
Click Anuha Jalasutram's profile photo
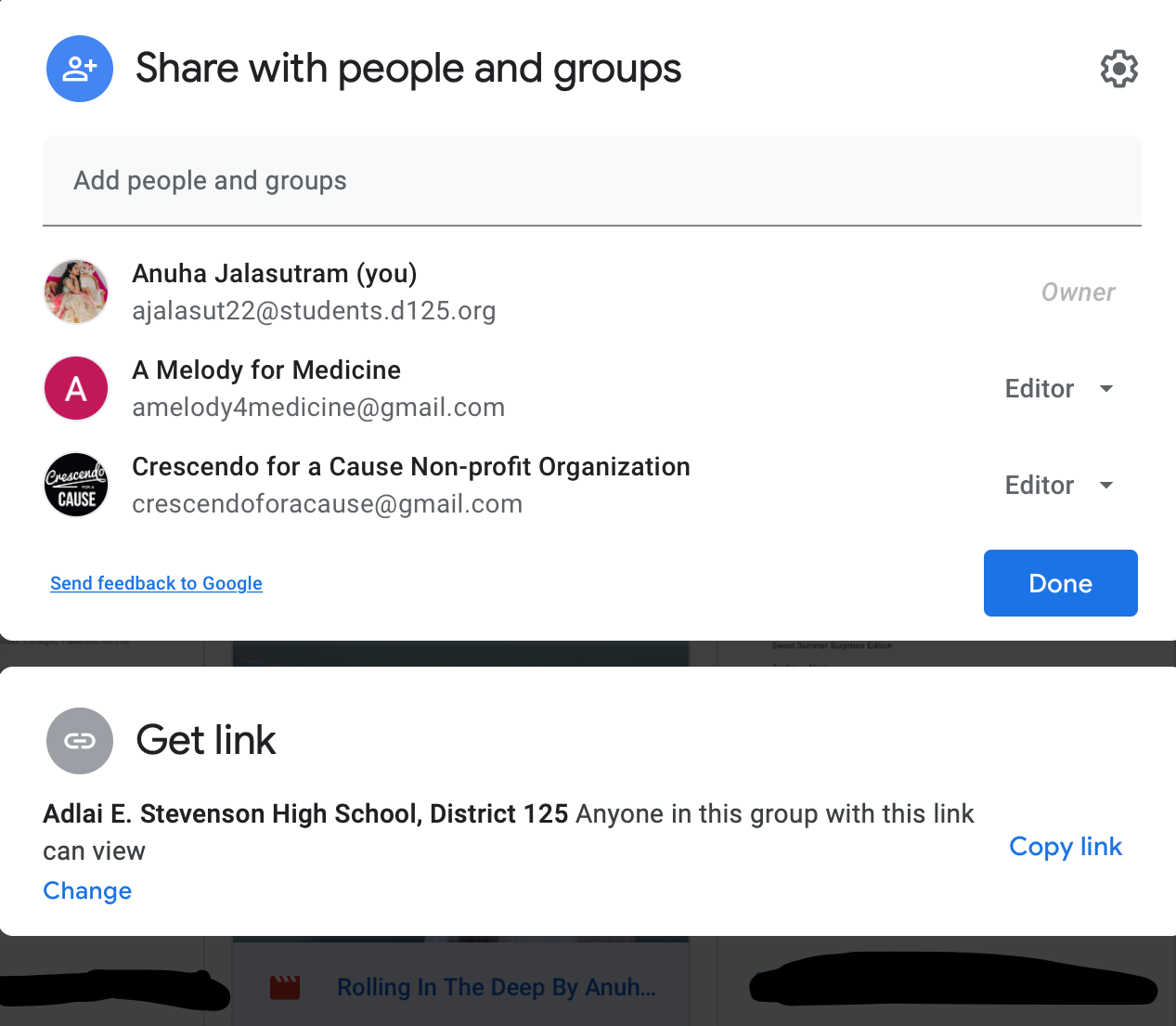[x=76, y=292]
